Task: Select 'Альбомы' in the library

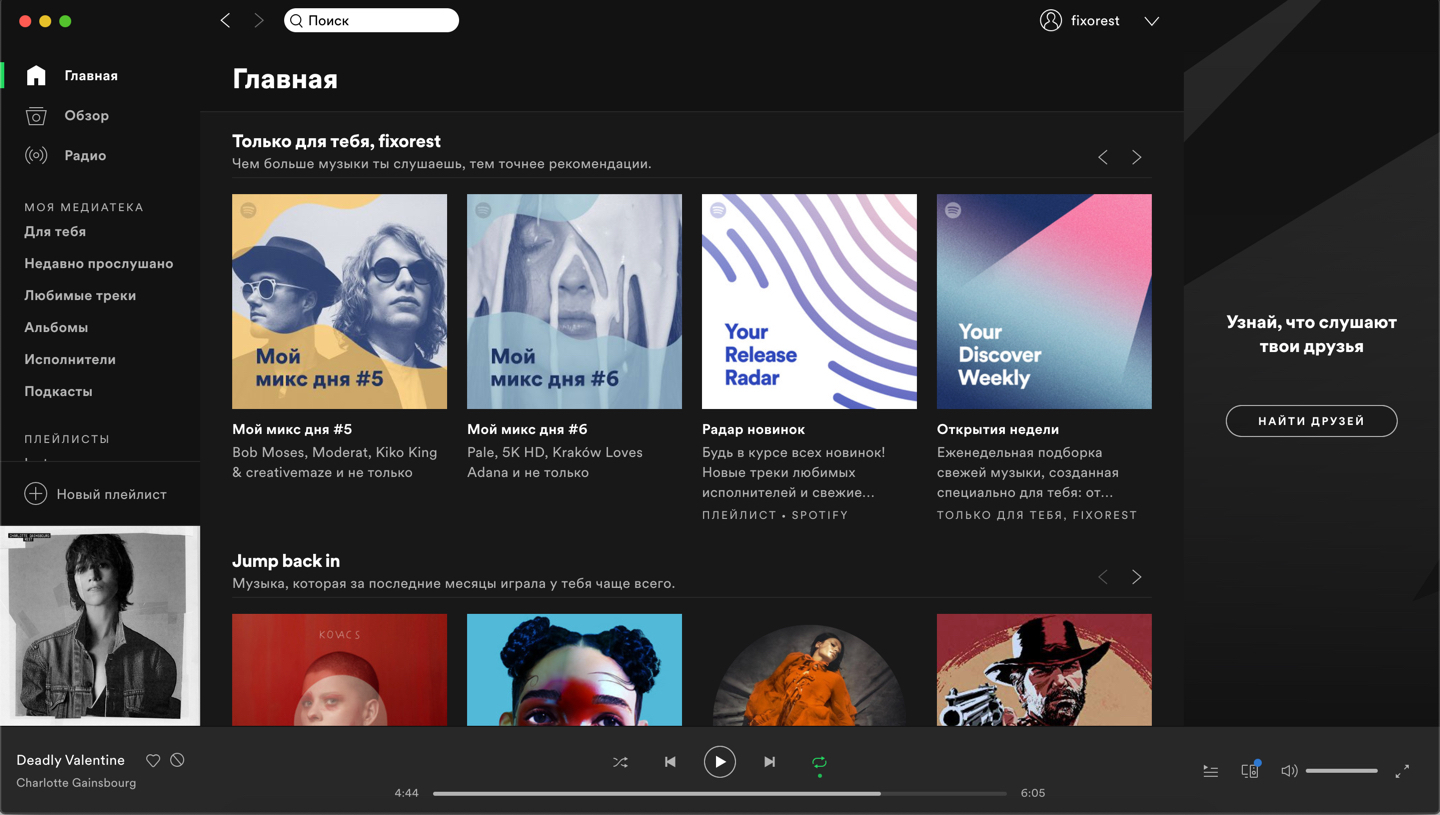Action: 56,328
